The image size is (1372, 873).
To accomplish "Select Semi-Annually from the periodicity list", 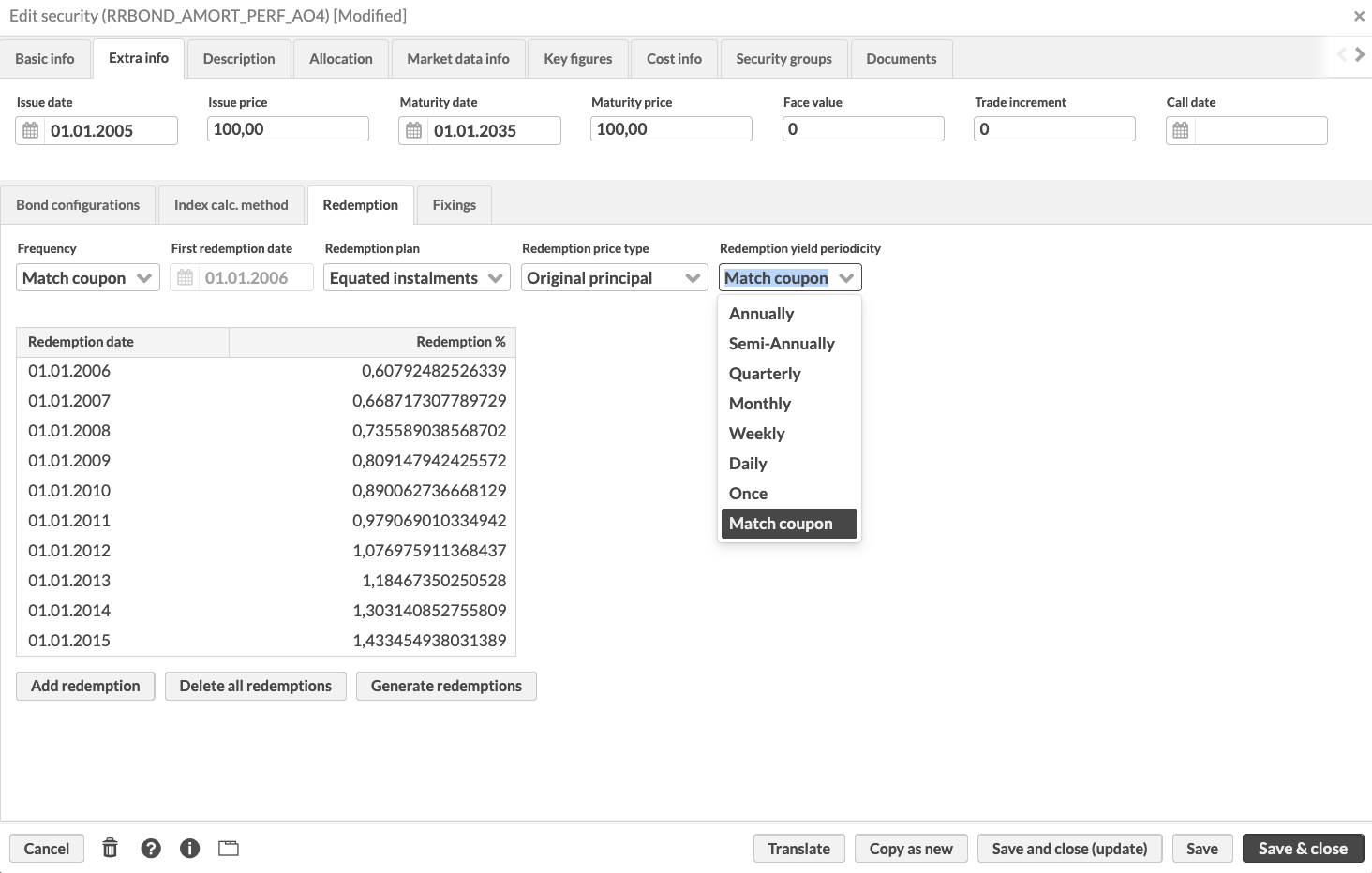I will (789, 344).
